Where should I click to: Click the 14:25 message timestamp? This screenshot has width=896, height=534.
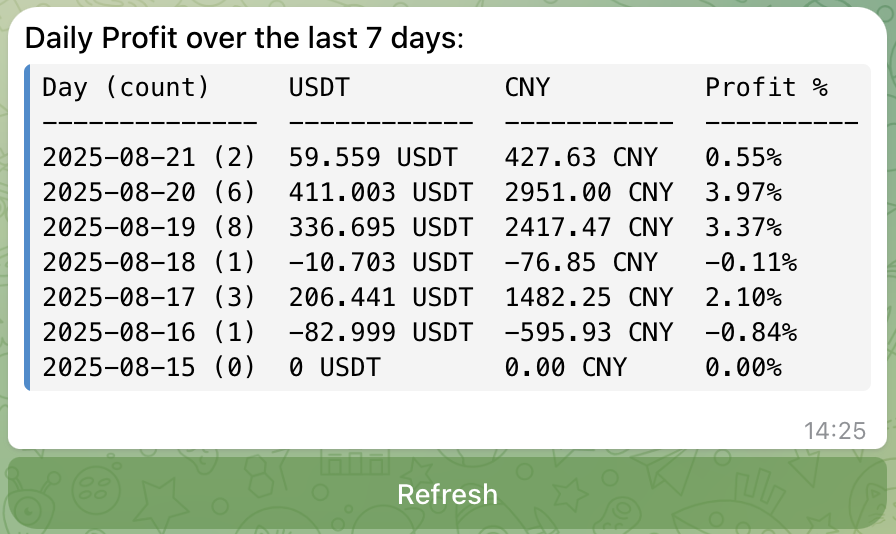coord(834,431)
